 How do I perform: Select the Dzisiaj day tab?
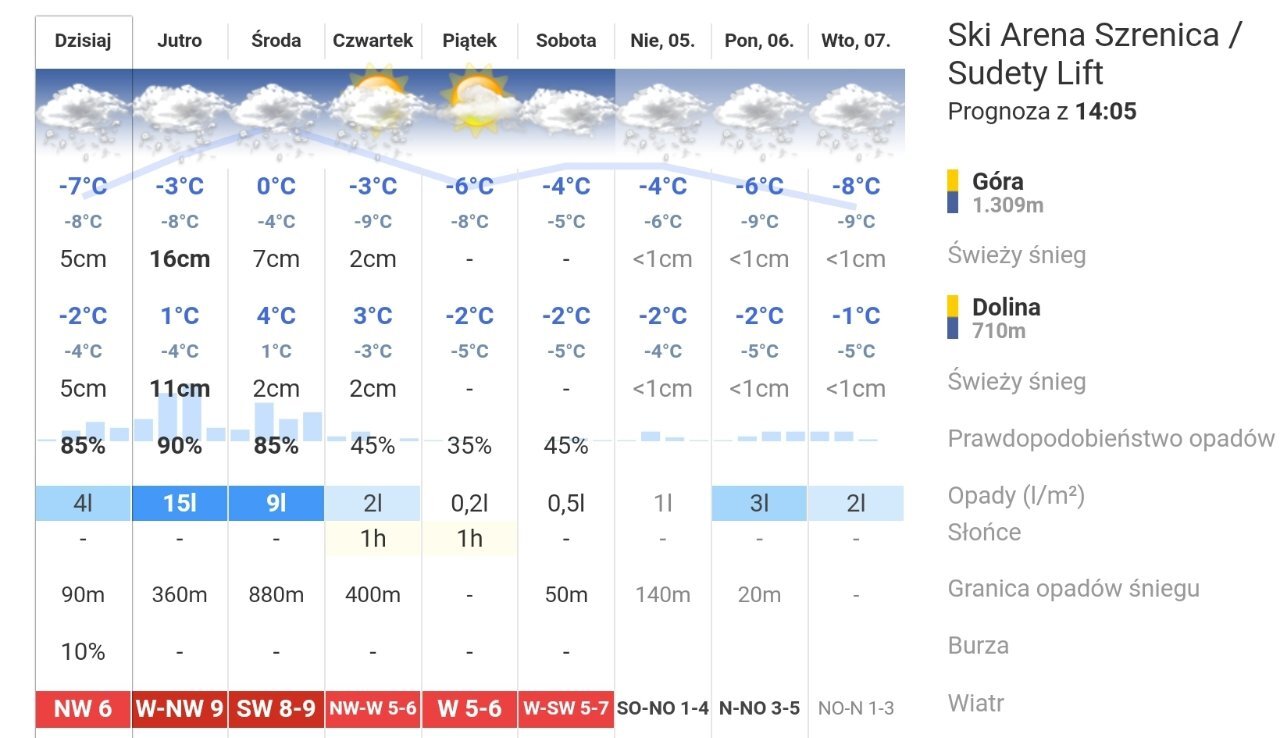click(x=83, y=41)
